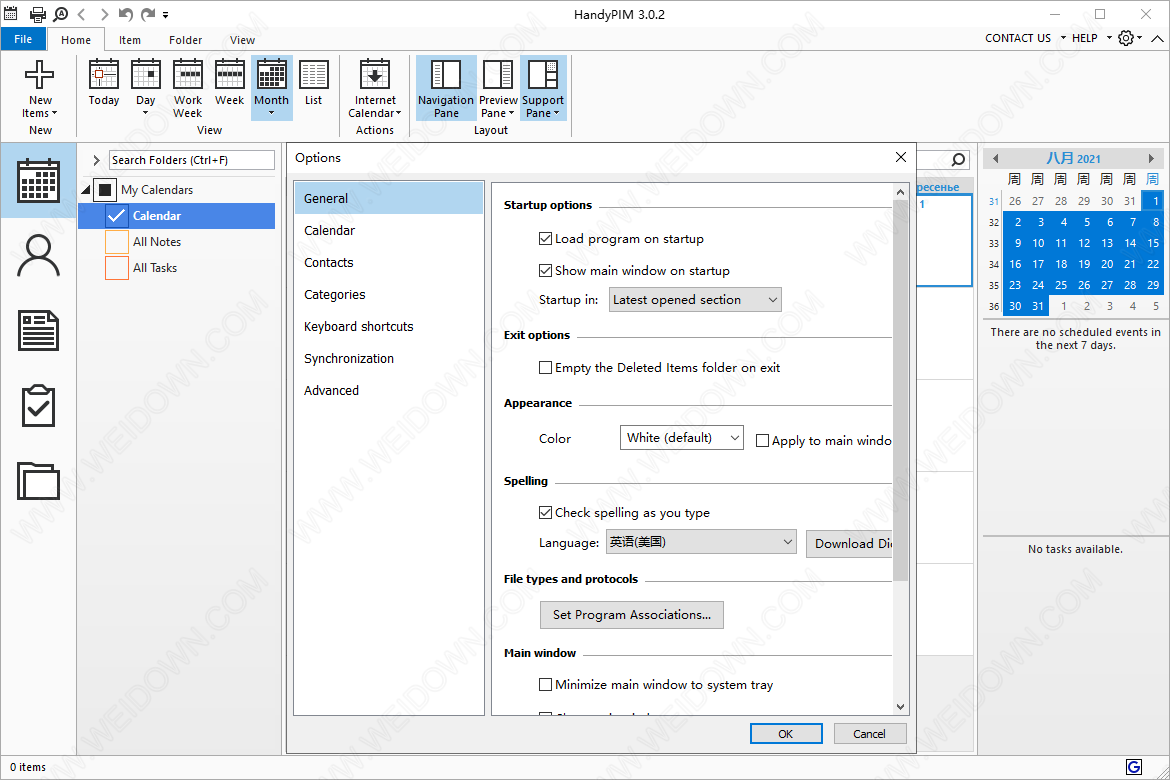Go to next month in mini calendar
Image resolution: width=1170 pixels, height=780 pixels.
coord(1151,158)
